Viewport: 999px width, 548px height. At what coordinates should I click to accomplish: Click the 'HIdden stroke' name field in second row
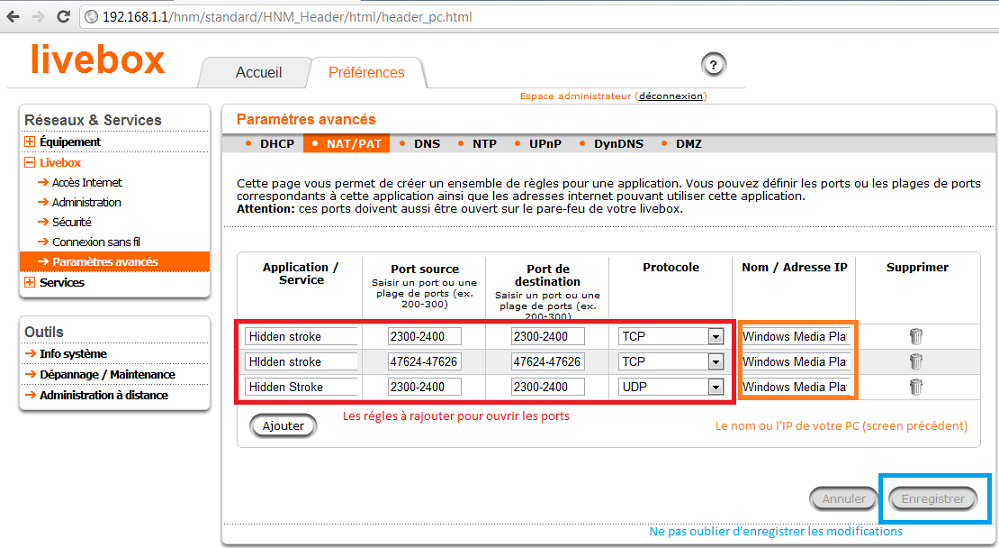301,362
